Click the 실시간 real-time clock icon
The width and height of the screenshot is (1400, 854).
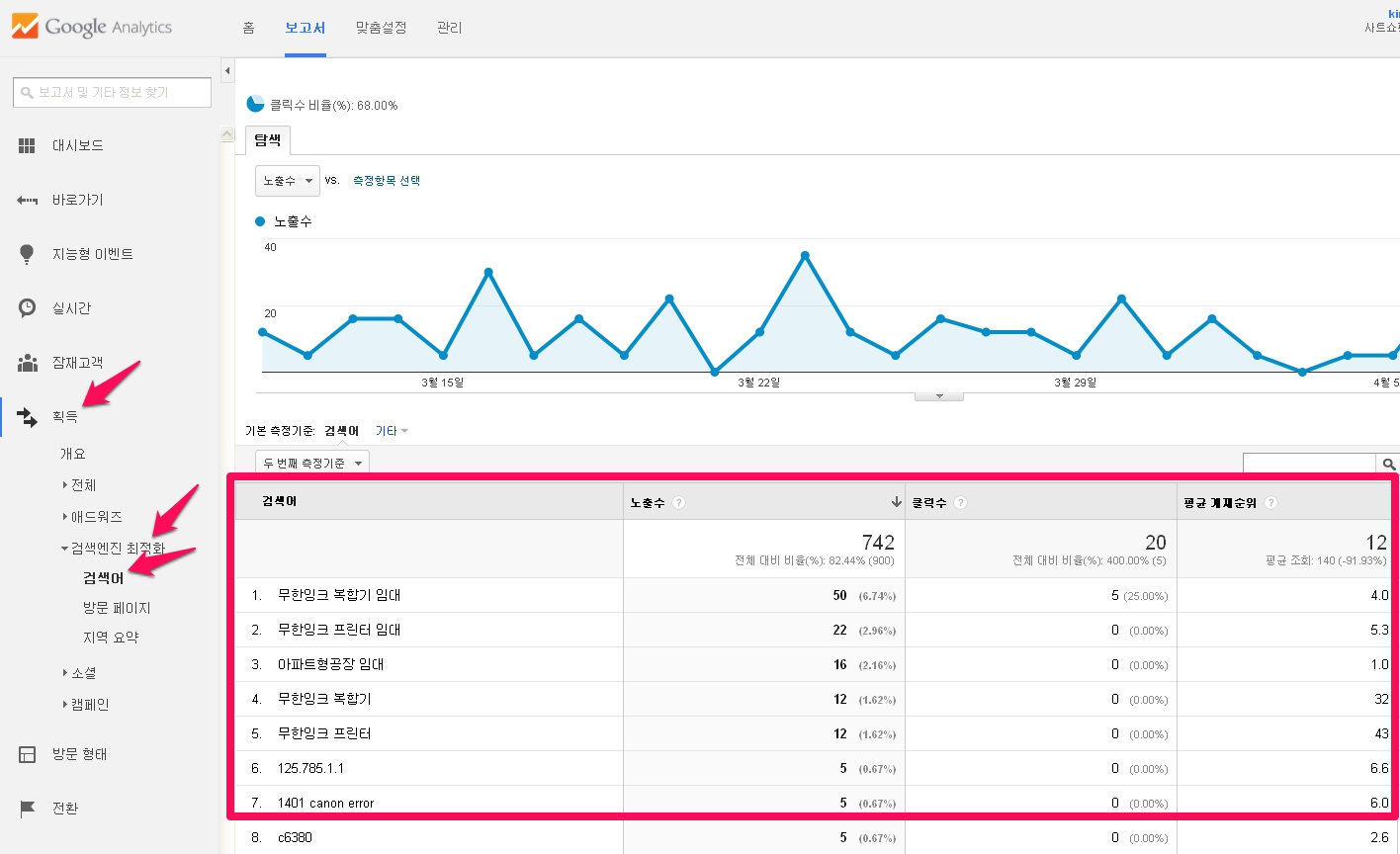27,308
